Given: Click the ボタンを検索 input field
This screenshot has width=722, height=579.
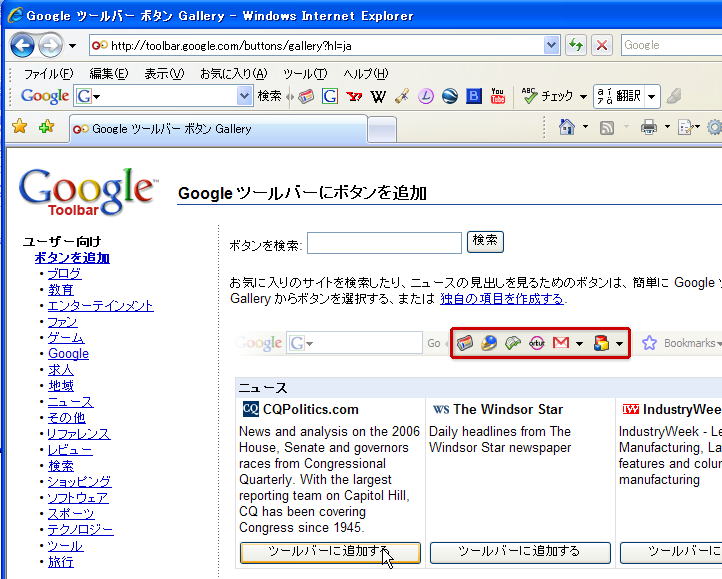Looking at the screenshot, I should [384, 243].
